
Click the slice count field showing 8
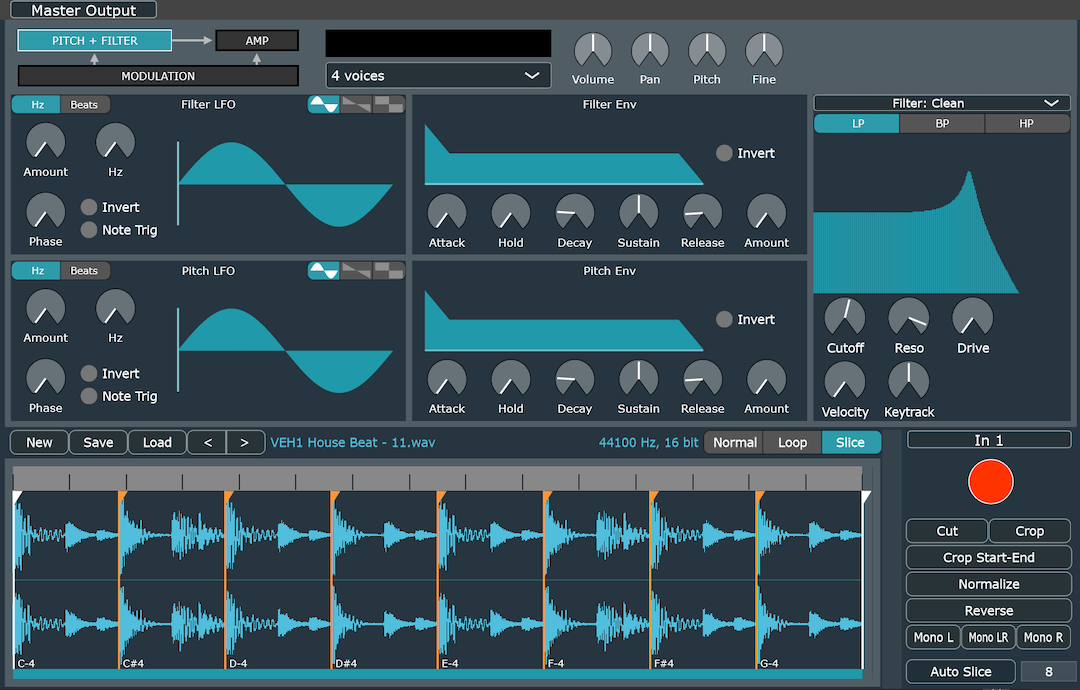point(1048,671)
